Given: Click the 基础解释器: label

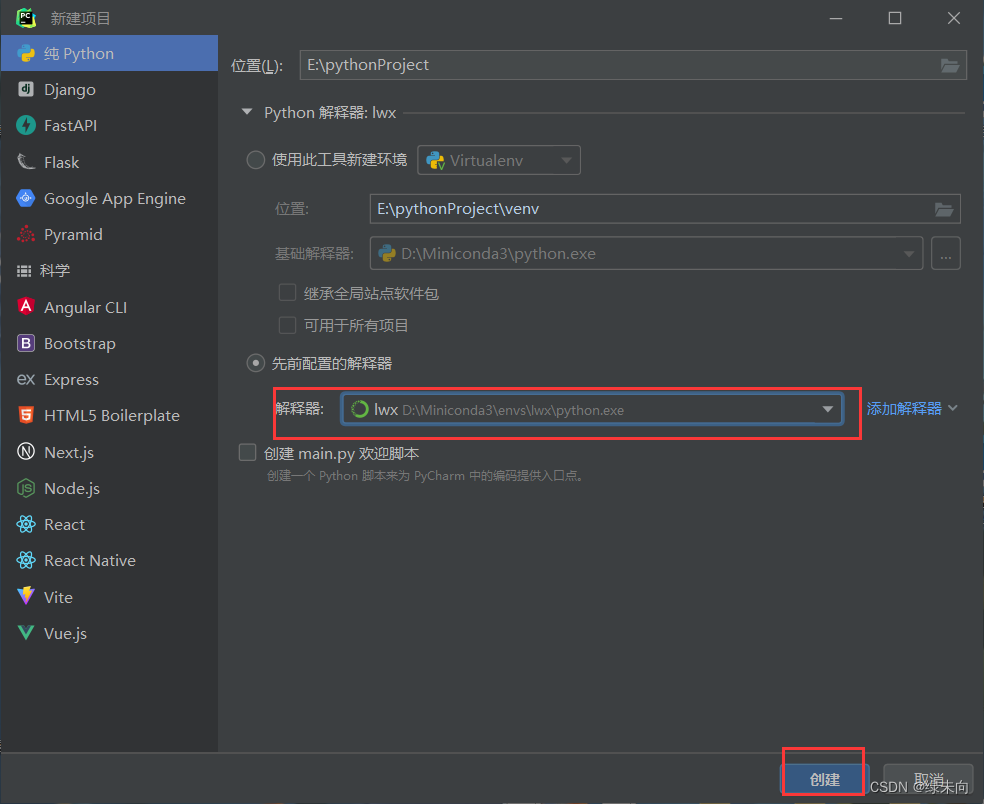Looking at the screenshot, I should [x=314, y=254].
